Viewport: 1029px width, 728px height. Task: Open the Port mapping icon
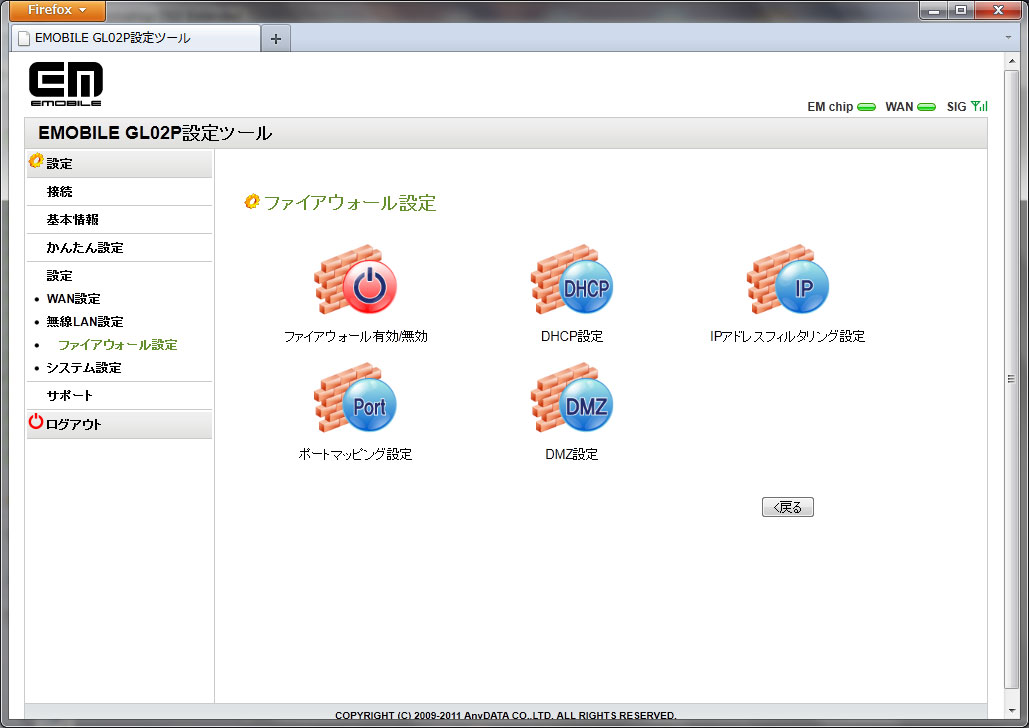click(355, 398)
